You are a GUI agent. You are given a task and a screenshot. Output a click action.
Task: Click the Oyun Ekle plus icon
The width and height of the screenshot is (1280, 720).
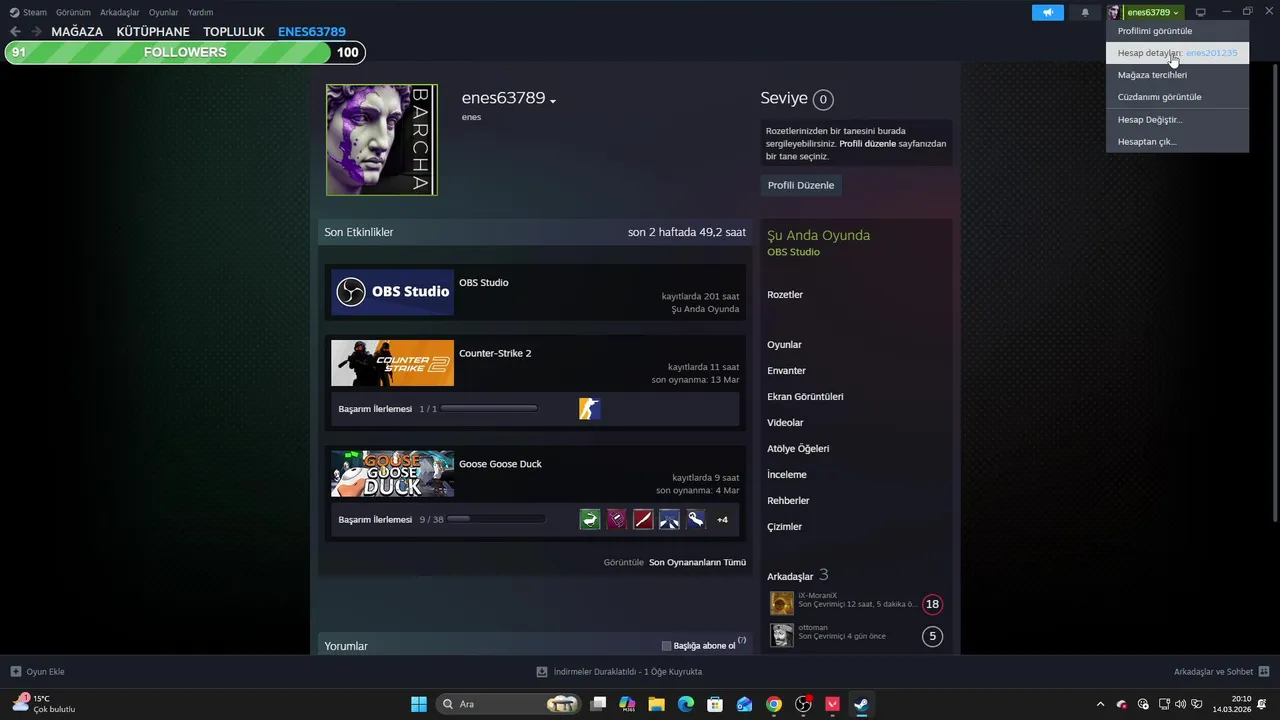point(16,672)
